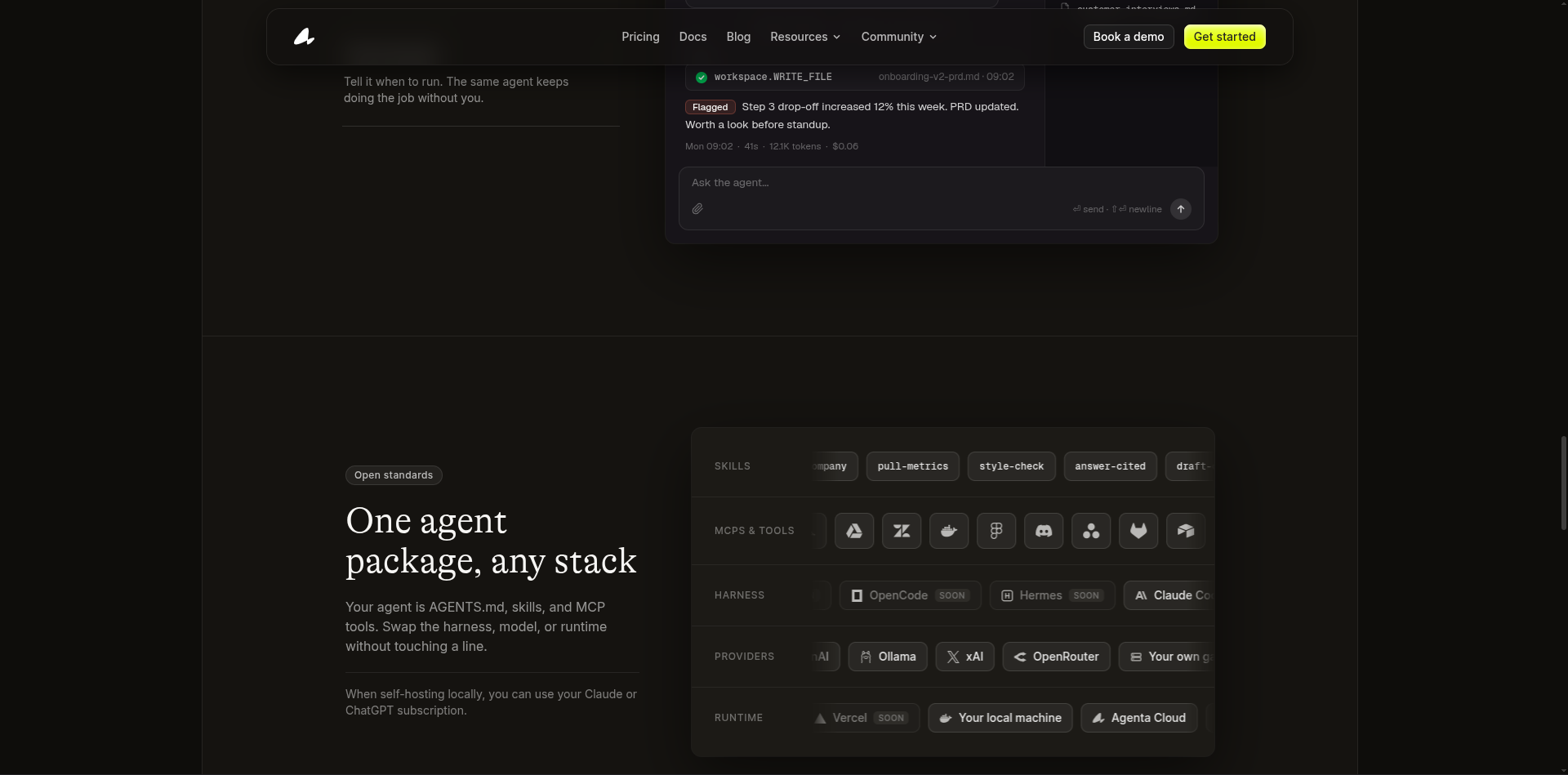Select the style-check skill chip
This screenshot has width=1568, height=775.
[1012, 466]
